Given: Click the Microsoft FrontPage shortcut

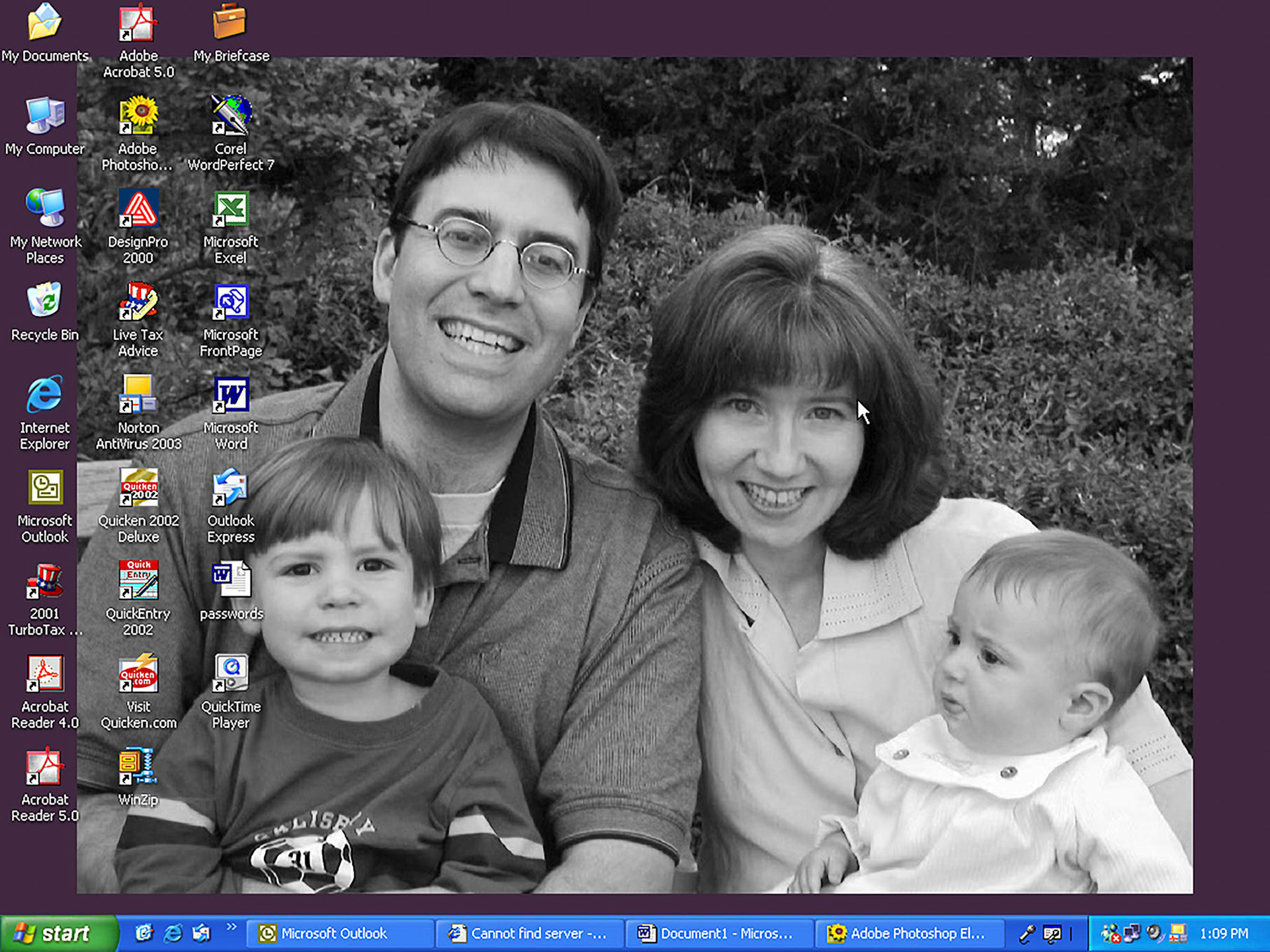Looking at the screenshot, I should click(x=230, y=302).
